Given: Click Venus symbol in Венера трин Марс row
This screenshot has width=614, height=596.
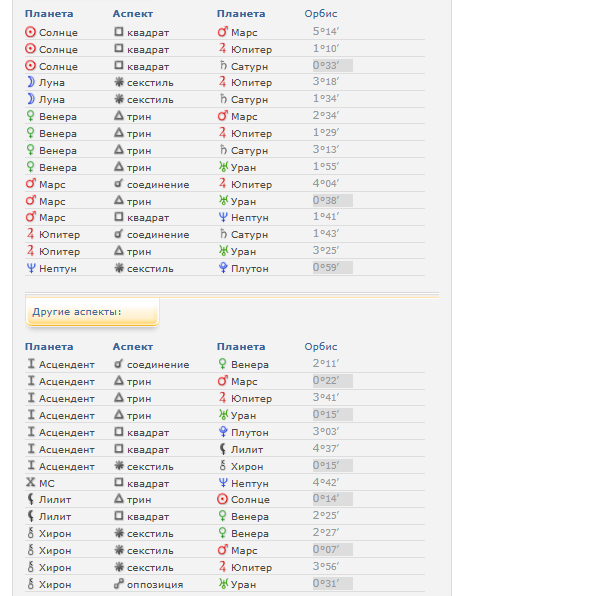Looking at the screenshot, I should point(30,116).
